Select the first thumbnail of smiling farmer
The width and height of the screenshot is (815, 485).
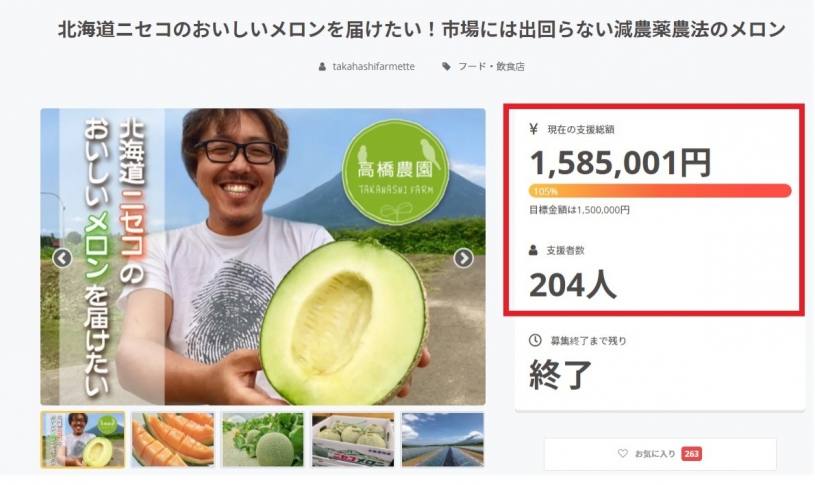(x=83, y=440)
